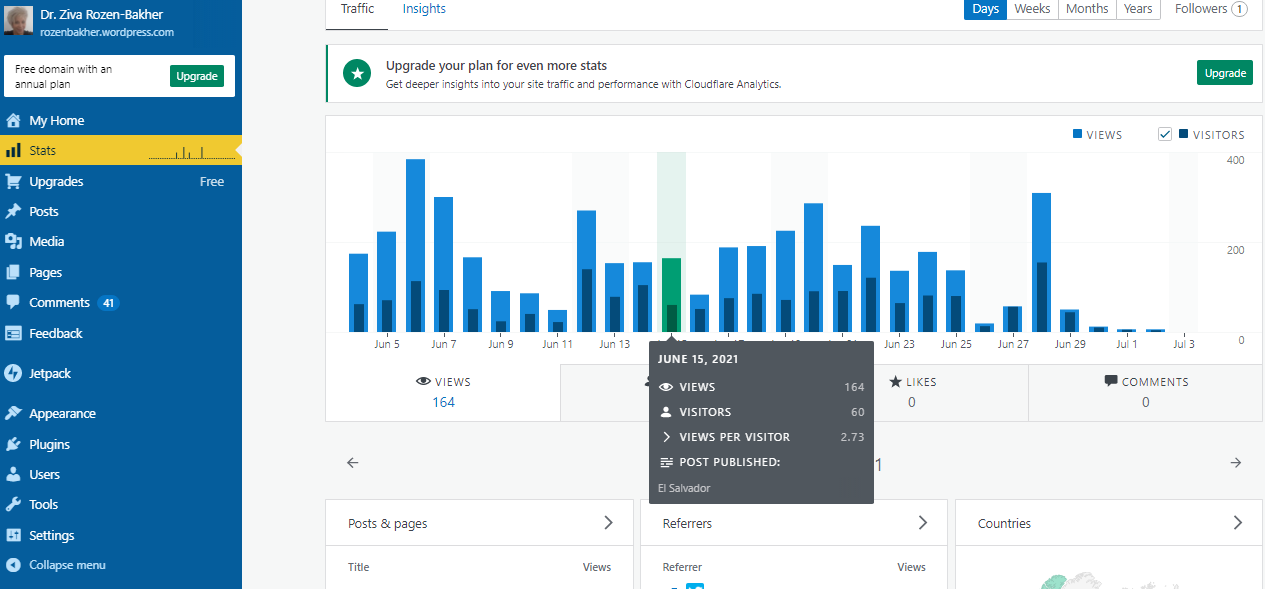Open El Salvador post in tooltip

click(684, 488)
